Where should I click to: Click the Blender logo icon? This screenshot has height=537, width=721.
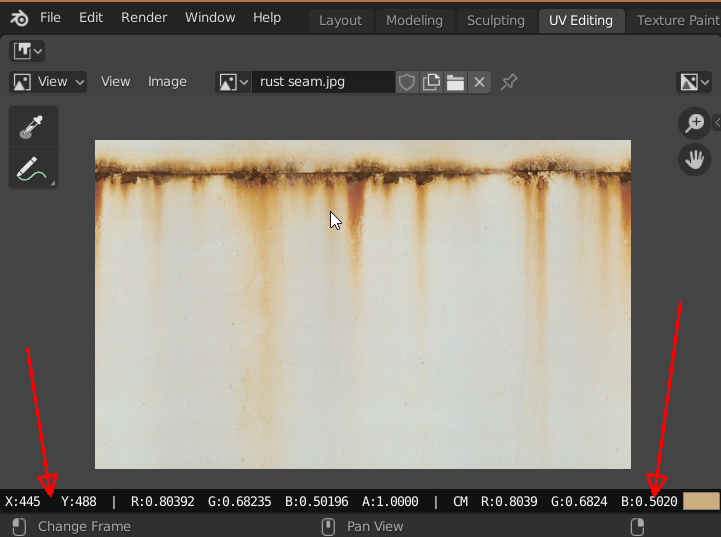pyautogui.click(x=19, y=18)
